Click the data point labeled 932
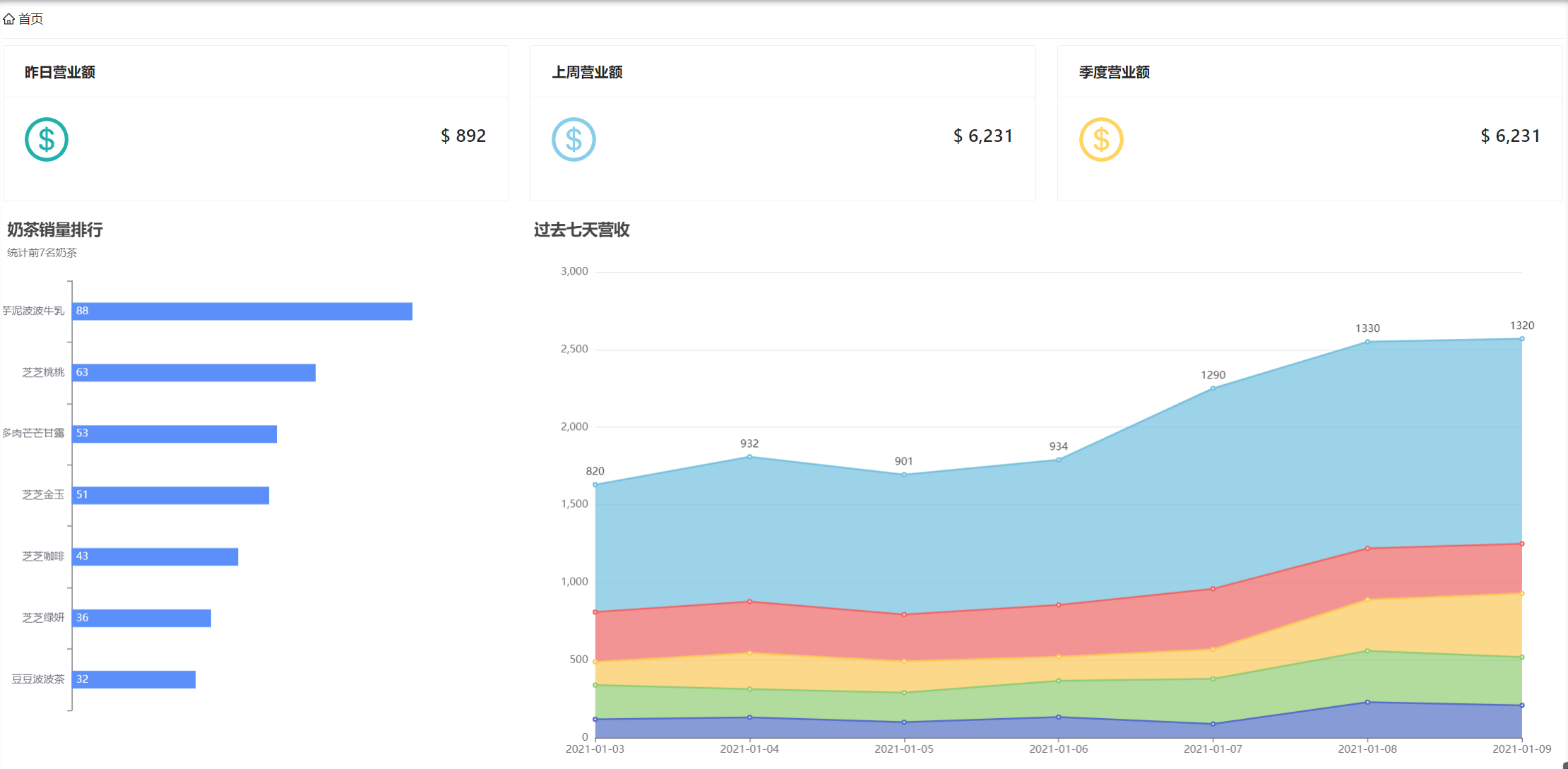 (749, 457)
